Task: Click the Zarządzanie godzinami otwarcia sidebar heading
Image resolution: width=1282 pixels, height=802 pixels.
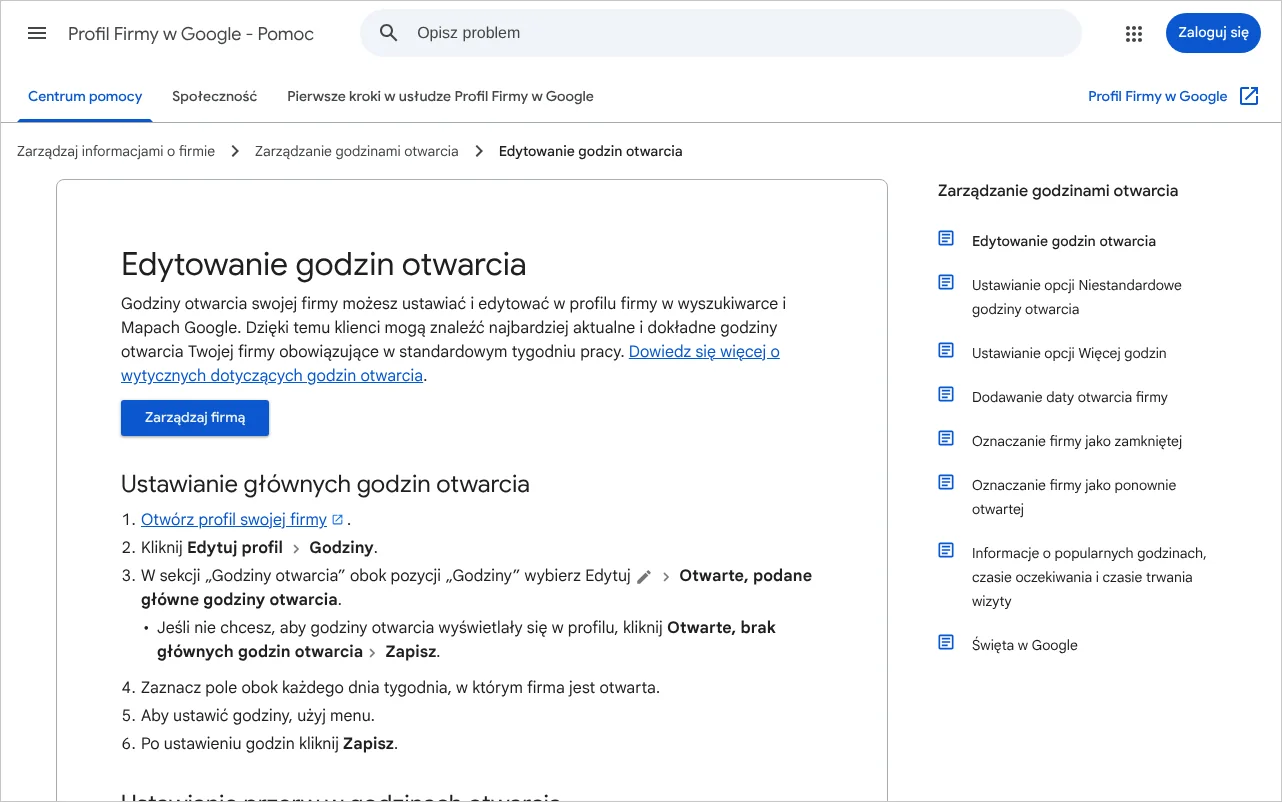Action: (x=1058, y=191)
